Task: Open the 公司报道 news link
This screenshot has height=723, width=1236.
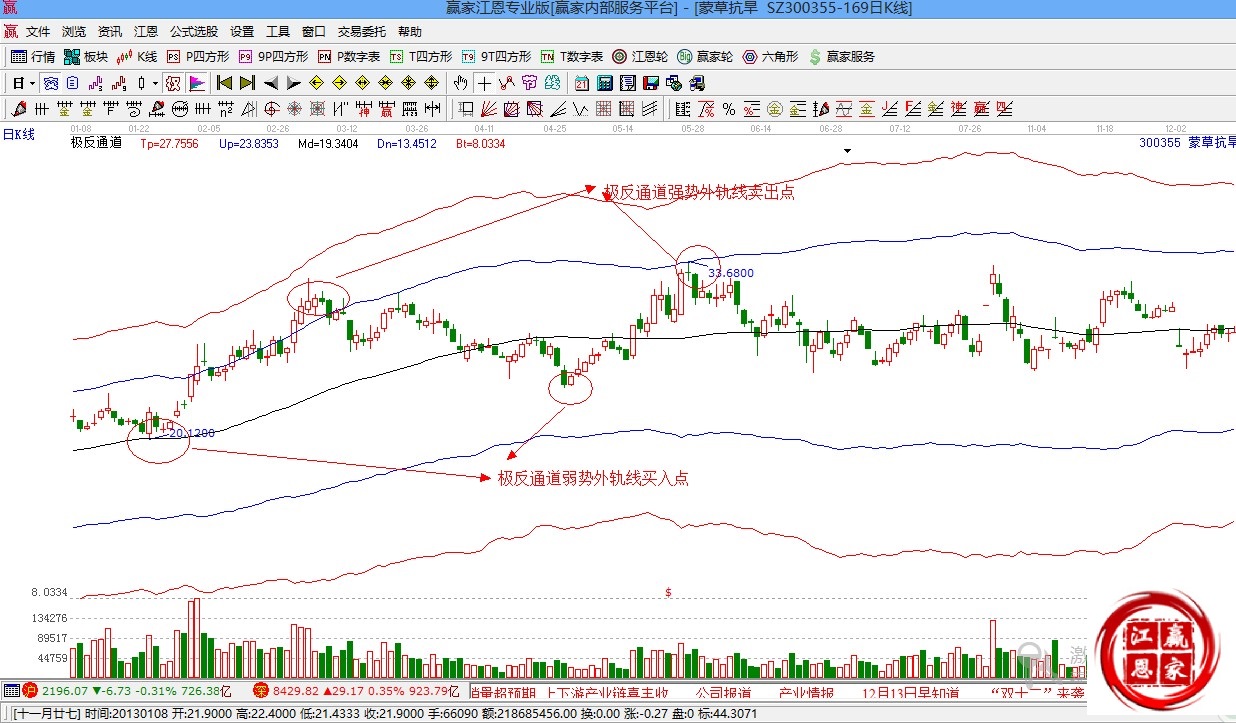Action: pyautogui.click(x=723, y=692)
